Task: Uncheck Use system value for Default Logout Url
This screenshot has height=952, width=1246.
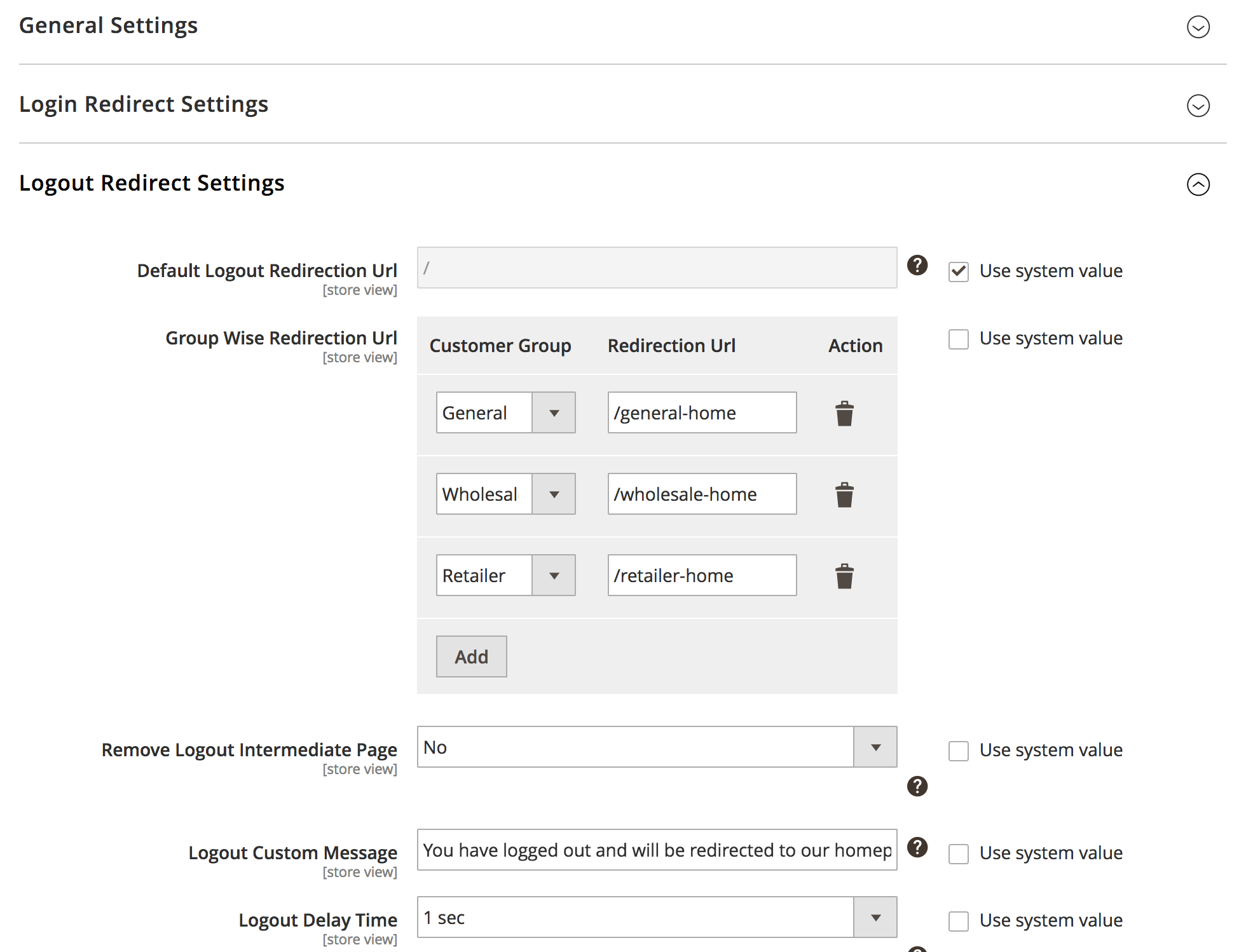Action: click(958, 271)
